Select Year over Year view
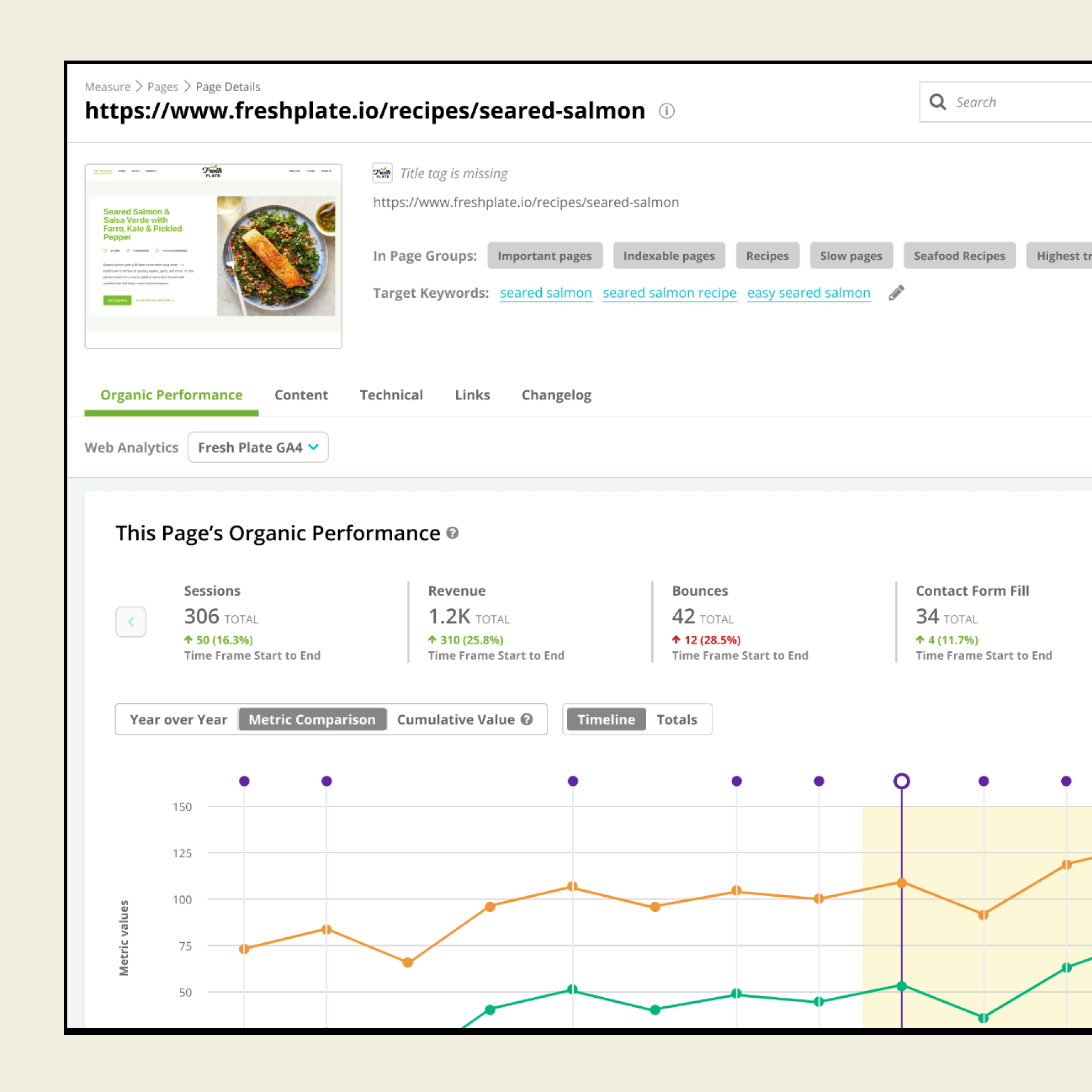The height and width of the screenshot is (1092, 1092). 178,720
